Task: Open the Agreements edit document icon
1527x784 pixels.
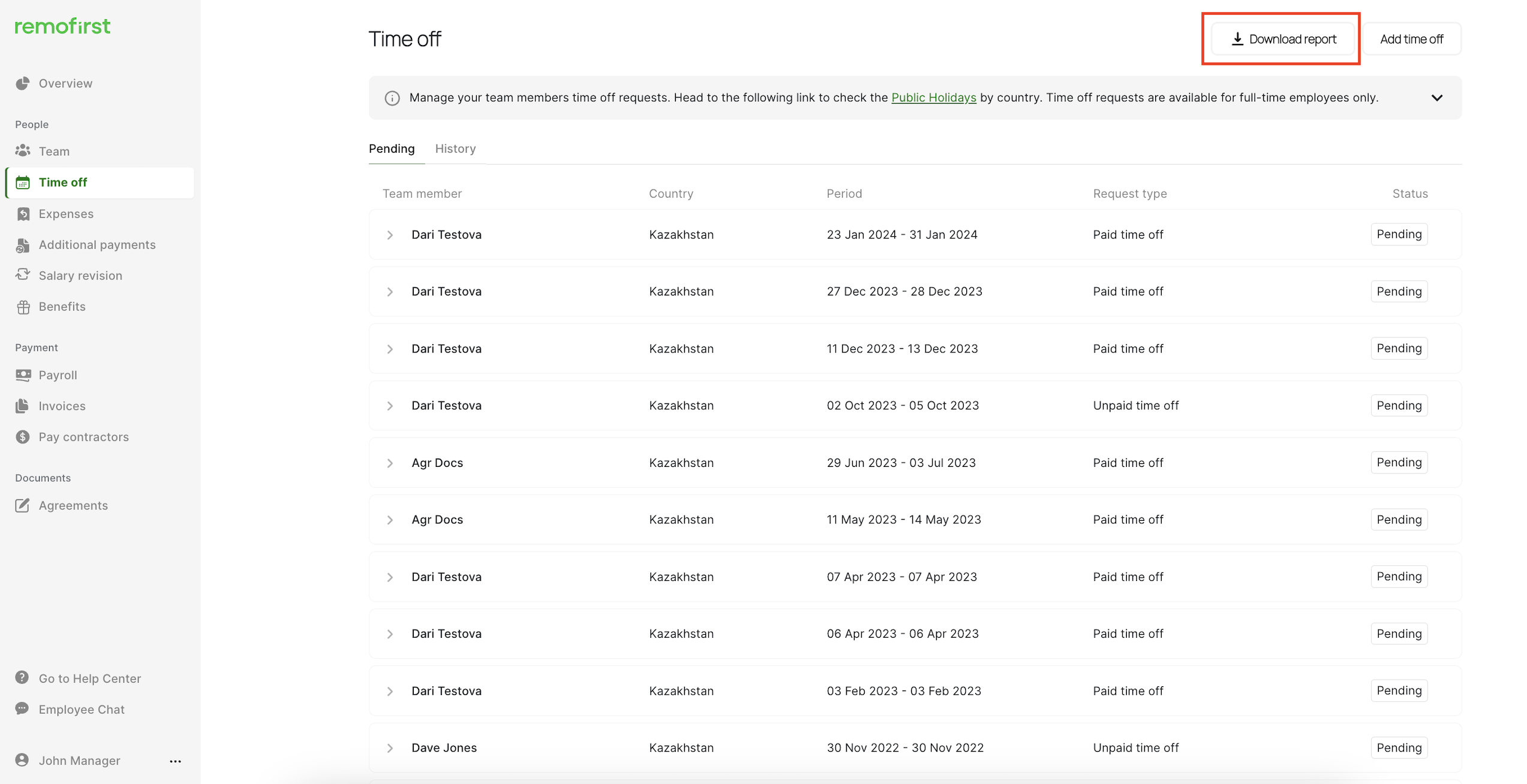Action: tap(23, 505)
